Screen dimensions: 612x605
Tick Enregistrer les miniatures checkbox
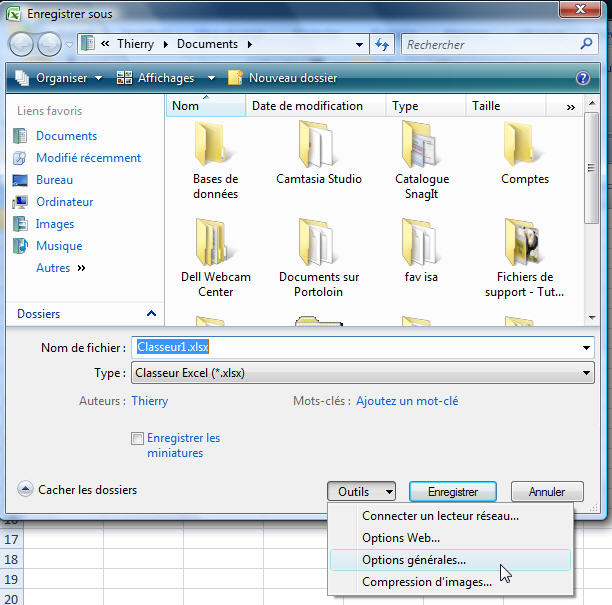pos(137,438)
